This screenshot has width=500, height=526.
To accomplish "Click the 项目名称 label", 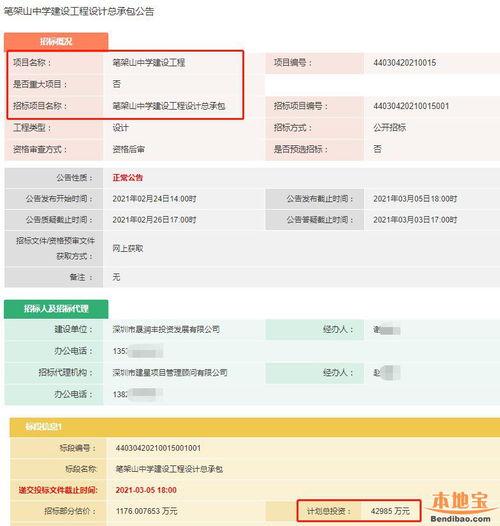I will (32, 63).
